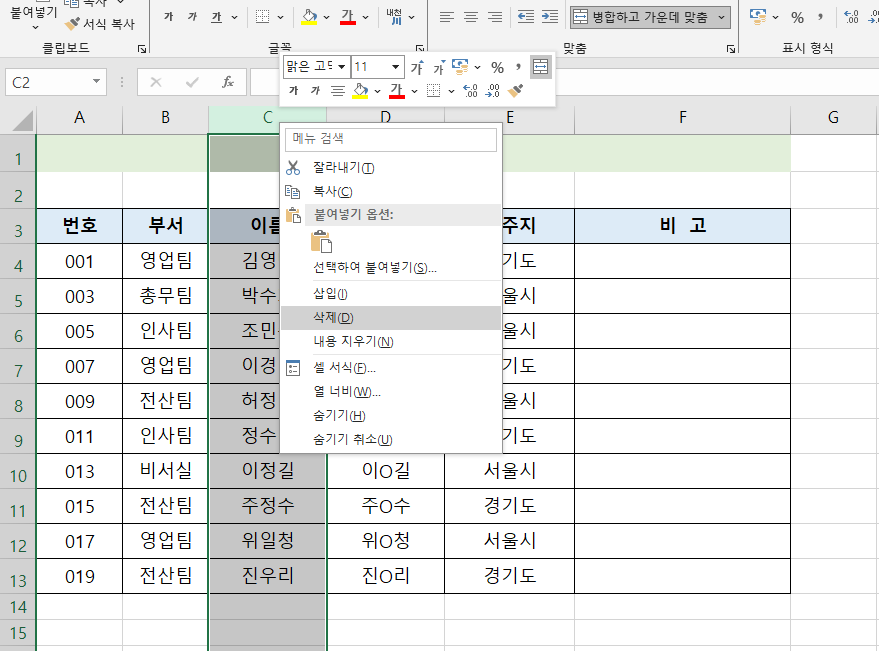Click the ribbon decrease indent icon
The image size is (879, 651).
coord(526,17)
